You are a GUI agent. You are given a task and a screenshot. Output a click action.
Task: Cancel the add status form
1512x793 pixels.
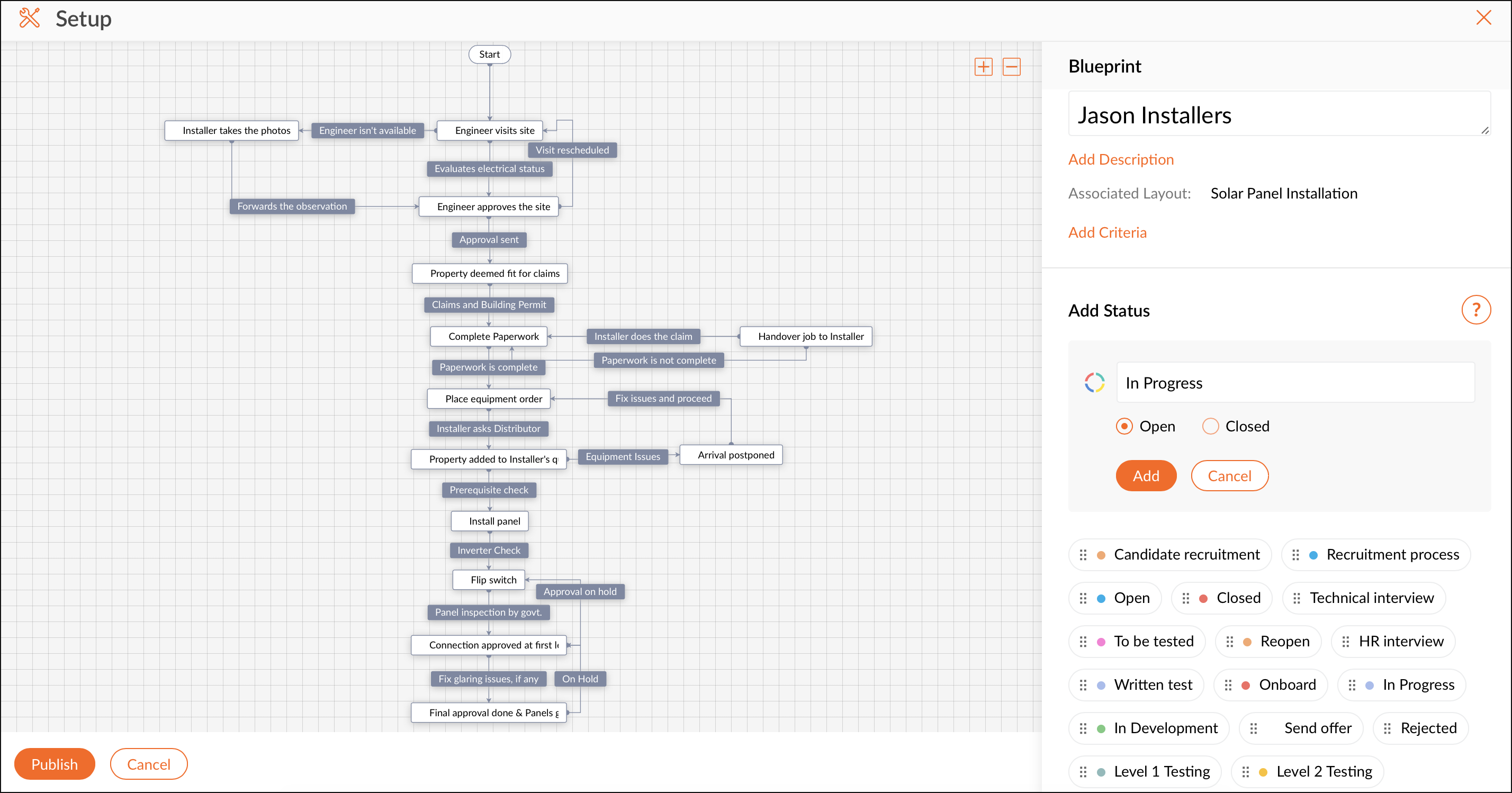point(1229,476)
